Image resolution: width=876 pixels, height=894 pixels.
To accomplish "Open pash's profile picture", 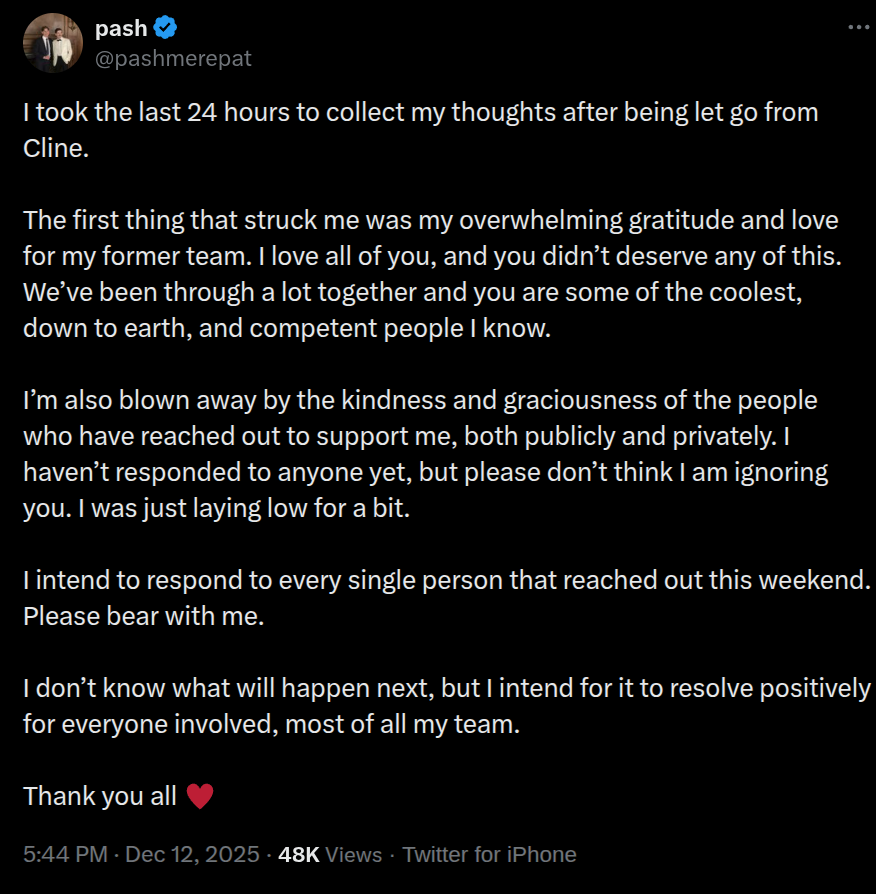I will [53, 43].
